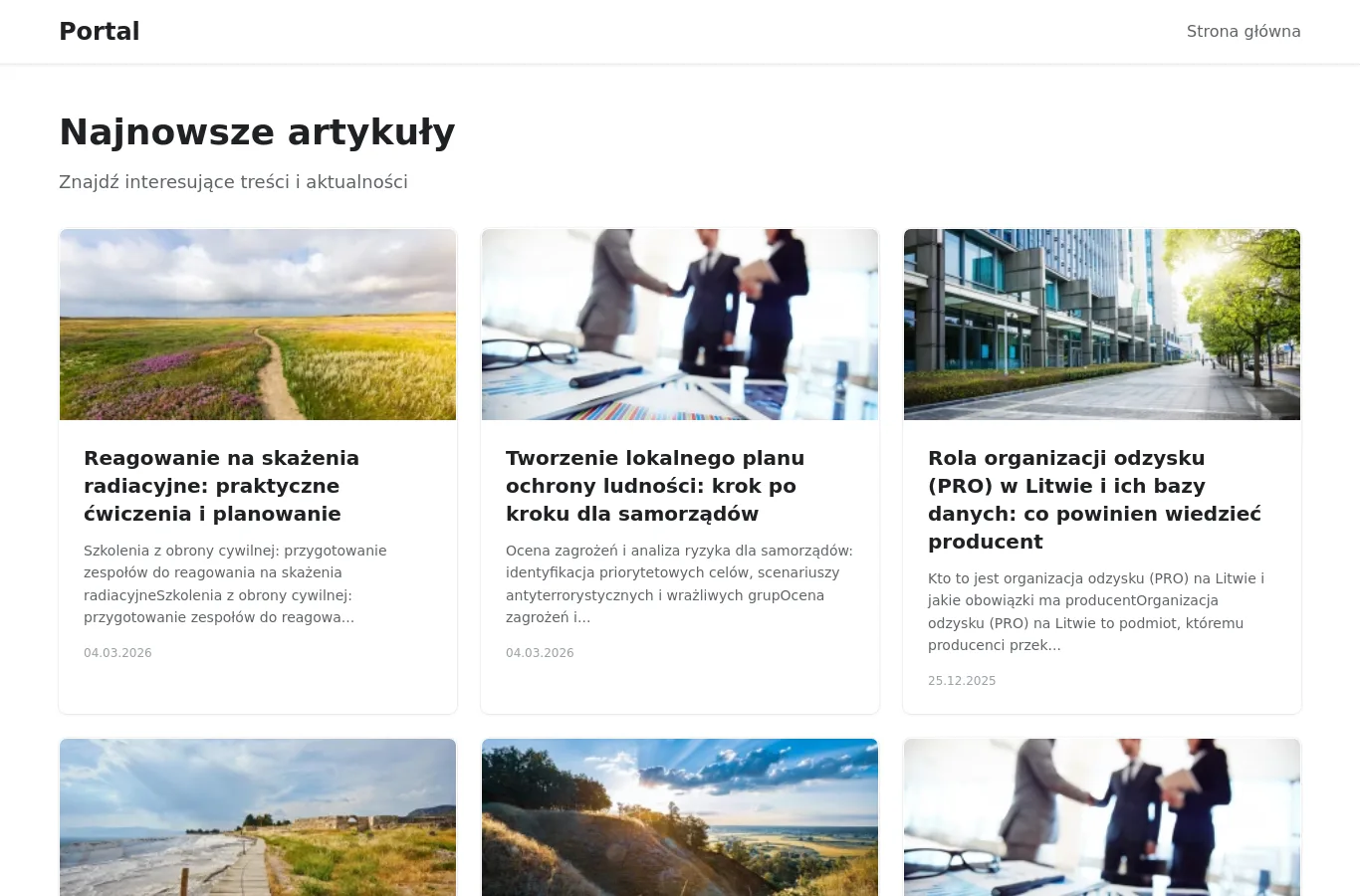Select excerpt starting Szkolenia z obrony cywilnej
Viewport: 1360px width, 896px height.
coord(235,583)
